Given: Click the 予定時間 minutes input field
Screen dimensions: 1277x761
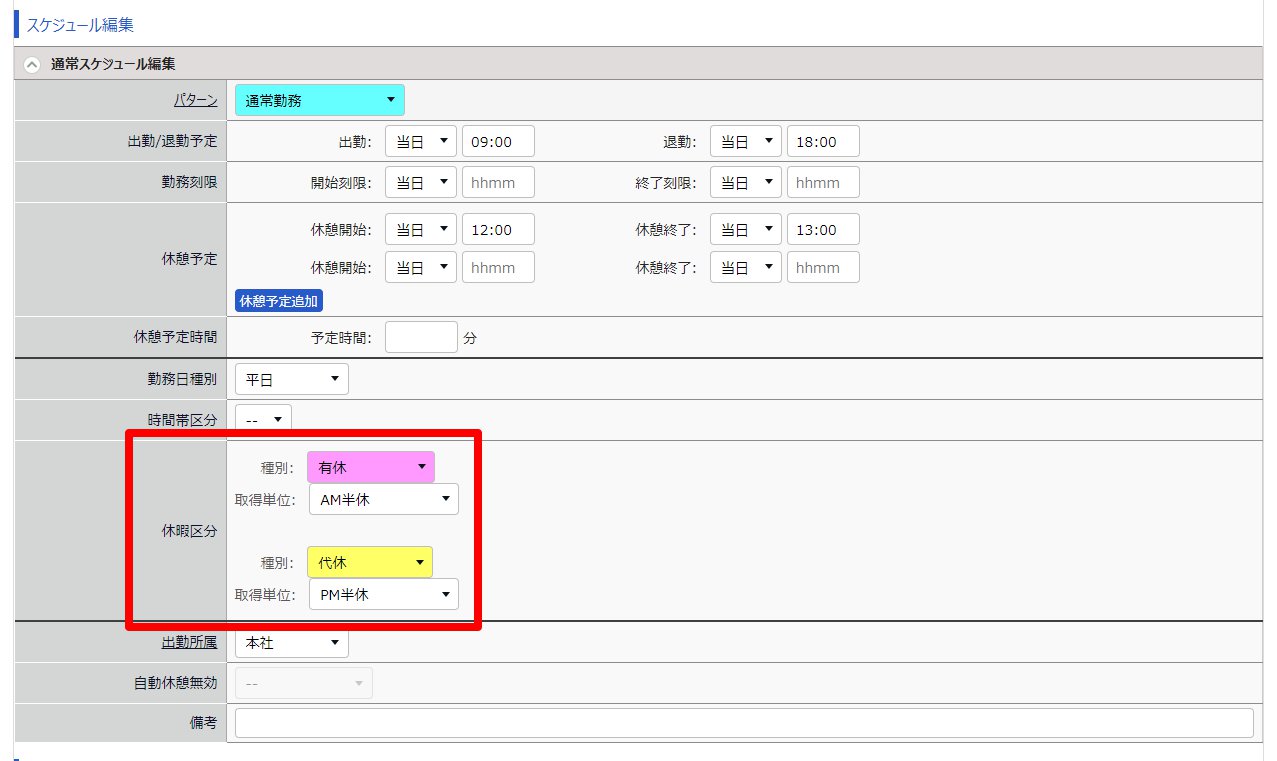Looking at the screenshot, I should 421,338.
